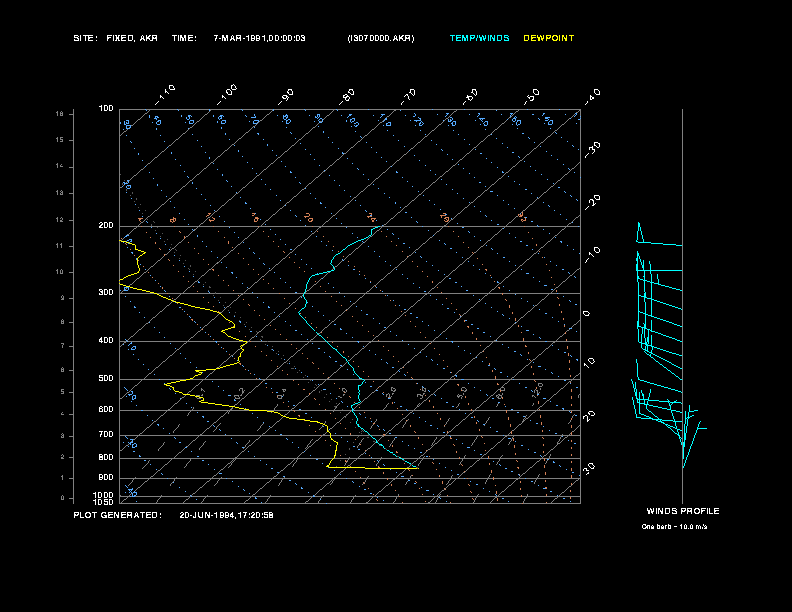Screen dimensions: 792x612
Task: Click the 700 pressure level label
Action: 106,434
